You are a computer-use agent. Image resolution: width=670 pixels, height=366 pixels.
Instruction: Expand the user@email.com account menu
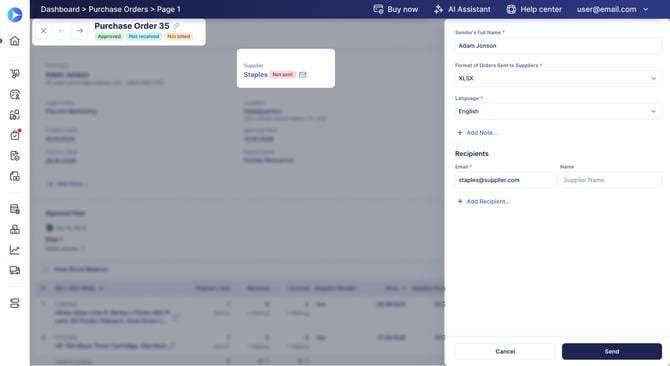coord(612,9)
